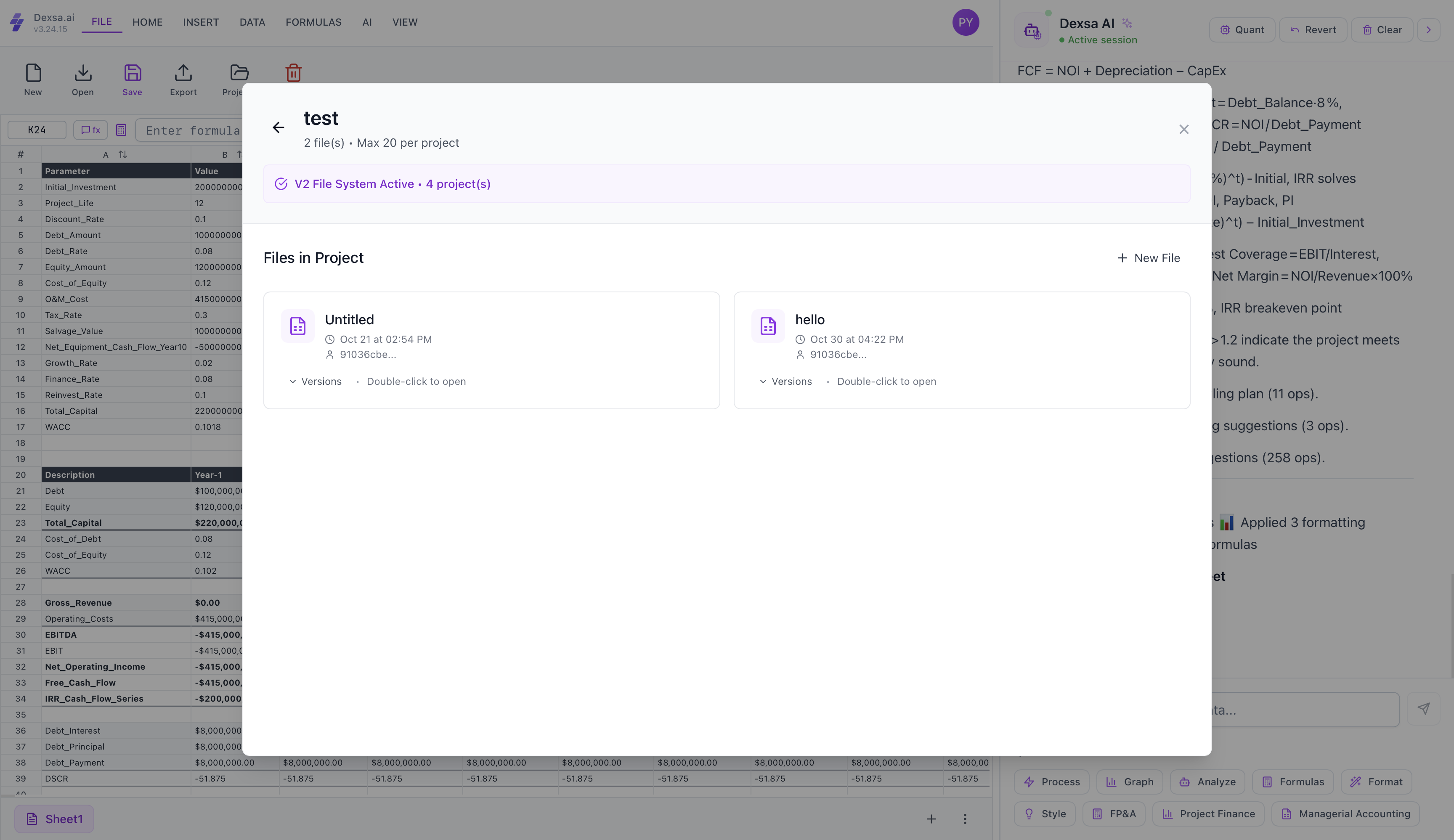Click the hello file document icon
Image resolution: width=1454 pixels, height=840 pixels.
[767, 326]
